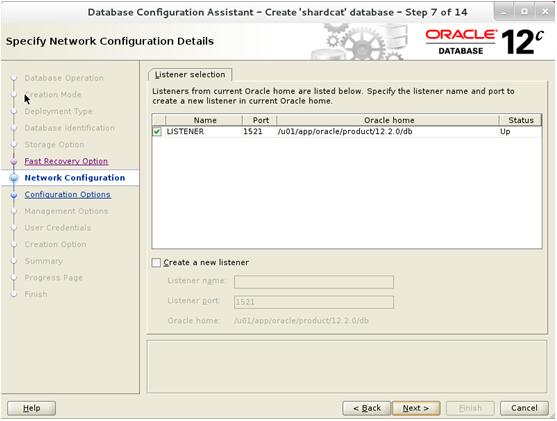This screenshot has height=421, width=557.
Task: Select Network Configuration in the step list
Action: click(75, 178)
